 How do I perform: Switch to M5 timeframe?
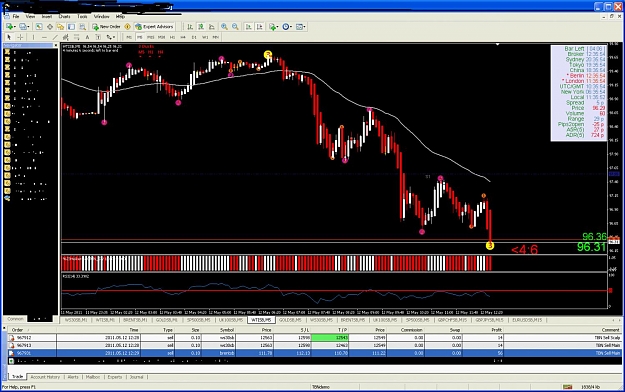coord(140,37)
